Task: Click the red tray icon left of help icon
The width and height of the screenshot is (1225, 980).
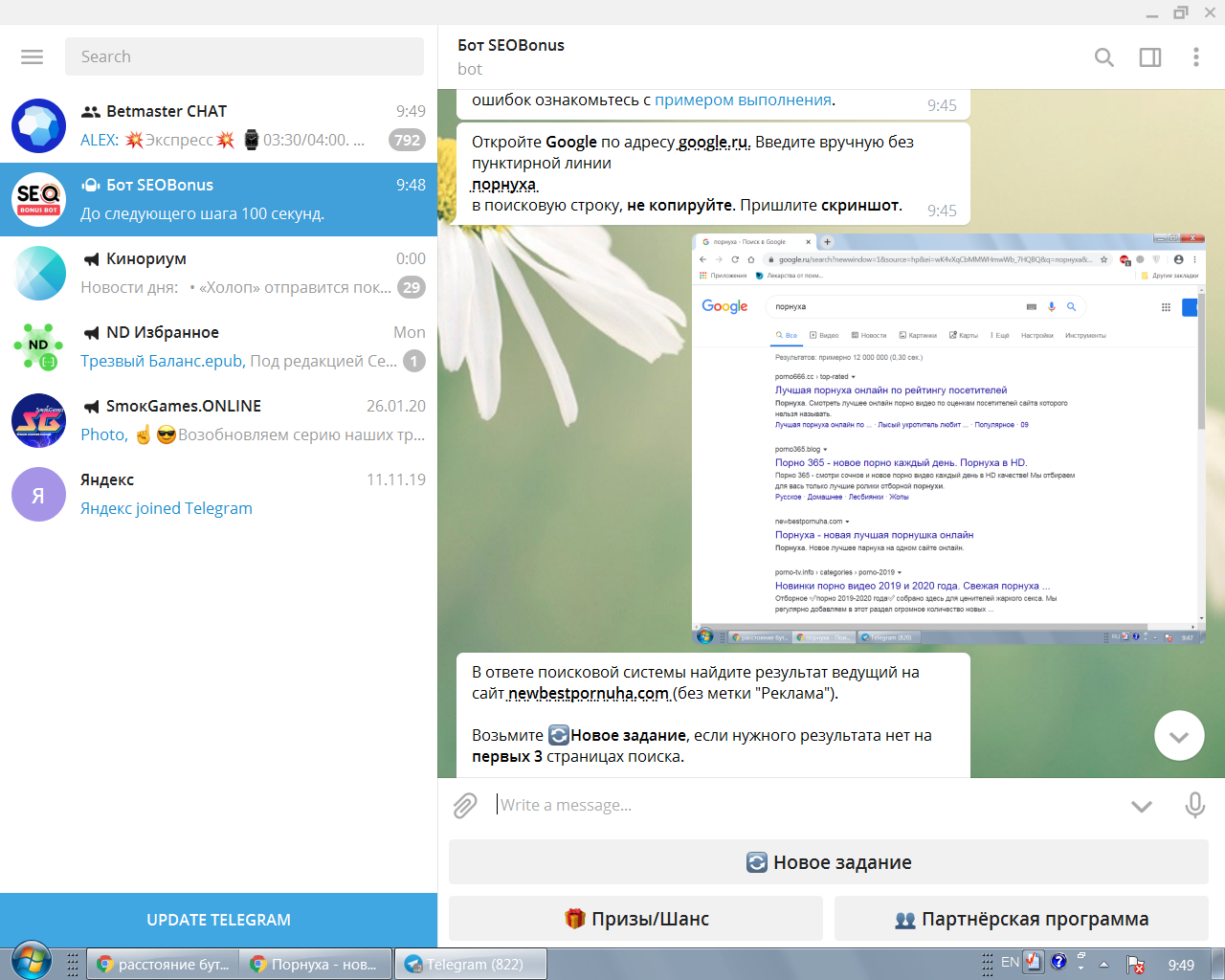Action: pyautogui.click(x=1034, y=962)
